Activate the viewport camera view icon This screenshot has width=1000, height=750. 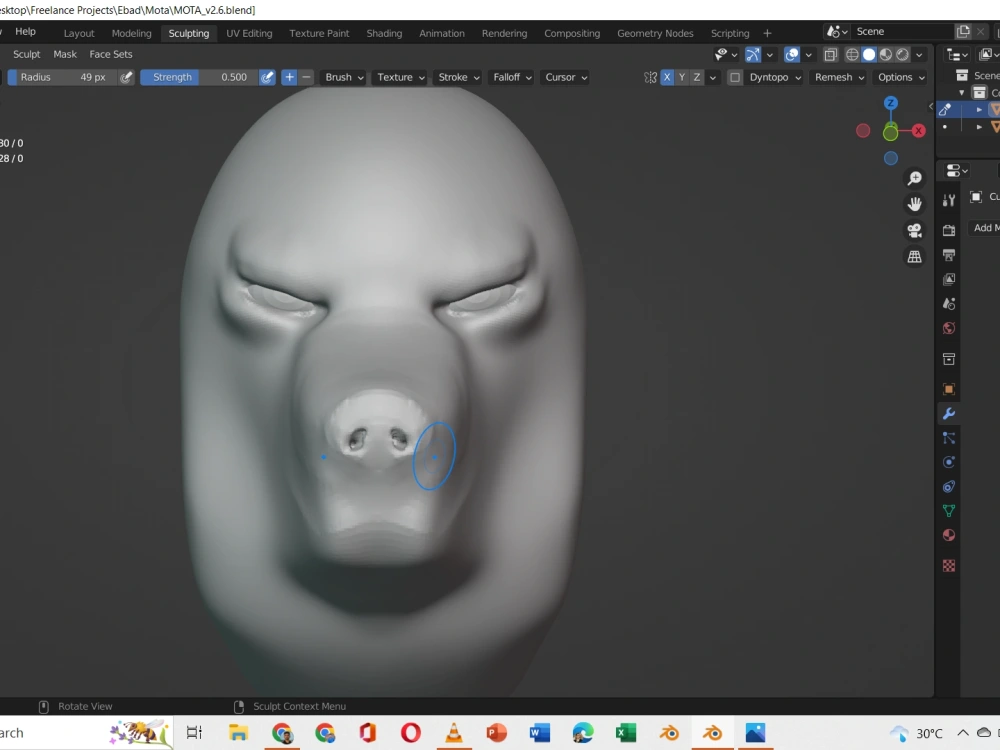coord(914,229)
